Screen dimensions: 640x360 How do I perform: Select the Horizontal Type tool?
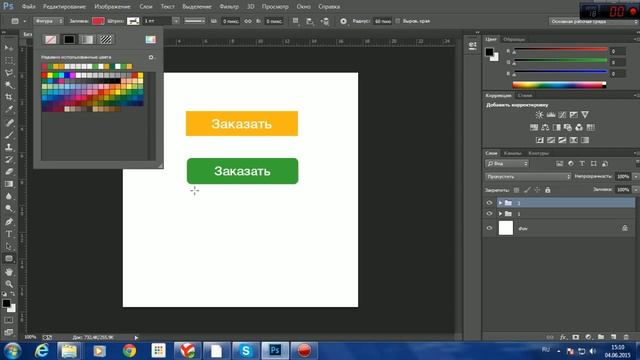tap(9, 234)
